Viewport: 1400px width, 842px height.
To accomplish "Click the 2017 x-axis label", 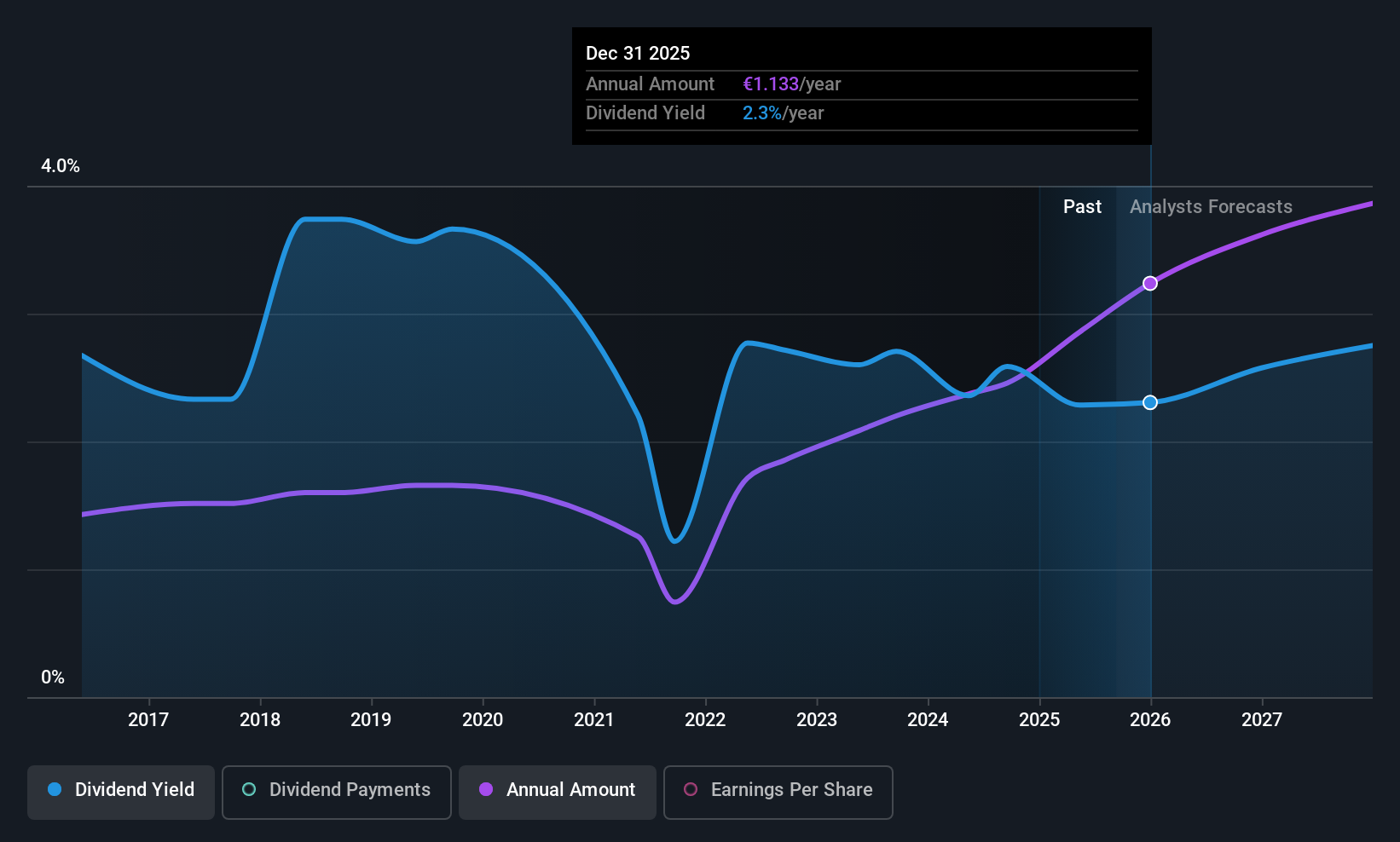I will pyautogui.click(x=148, y=720).
